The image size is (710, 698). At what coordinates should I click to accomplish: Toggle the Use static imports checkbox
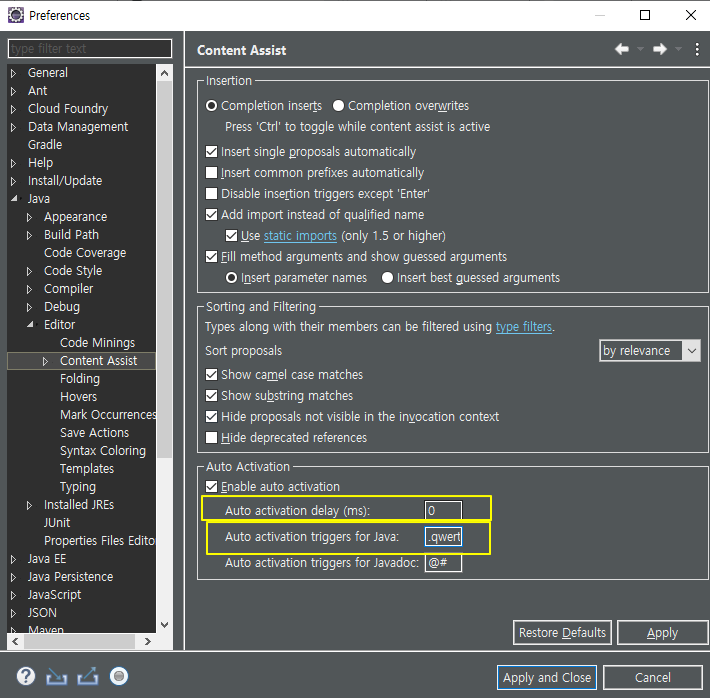click(x=231, y=236)
